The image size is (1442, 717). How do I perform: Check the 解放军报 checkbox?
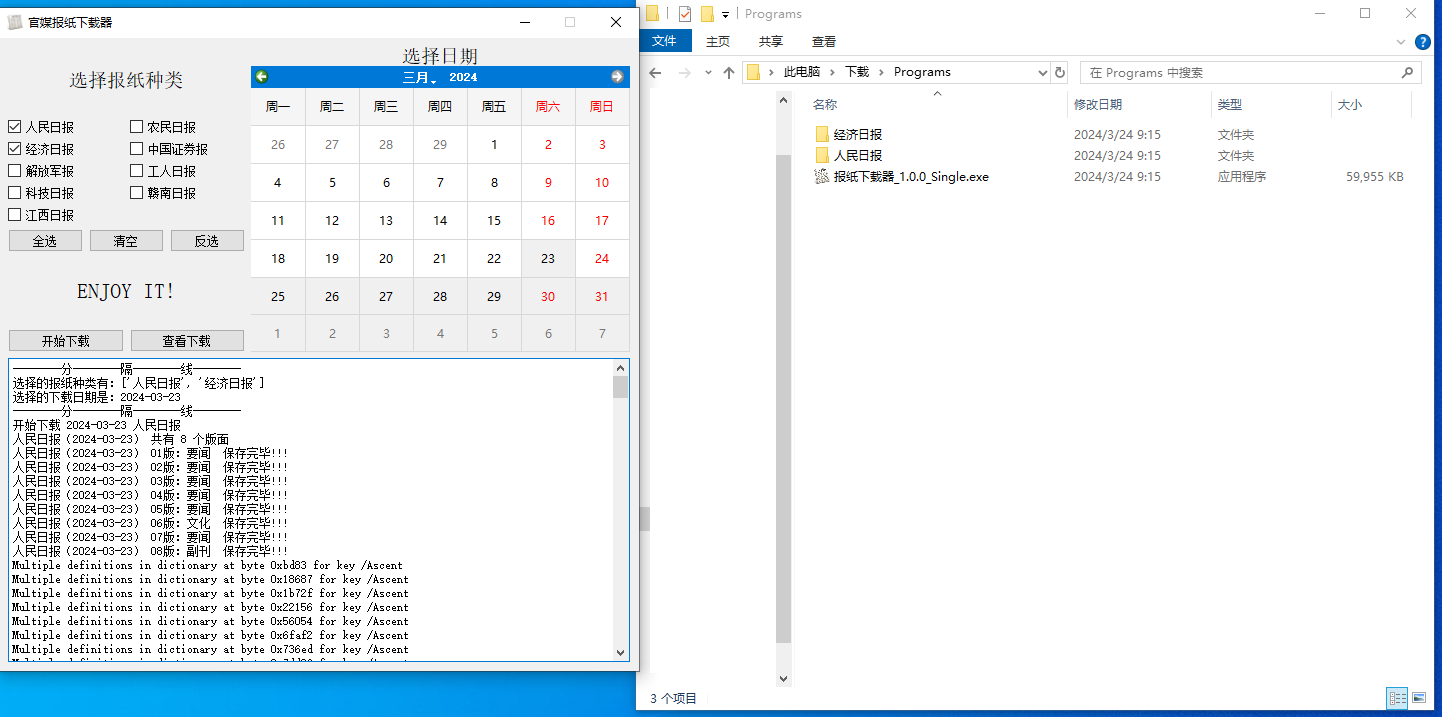click(x=14, y=171)
